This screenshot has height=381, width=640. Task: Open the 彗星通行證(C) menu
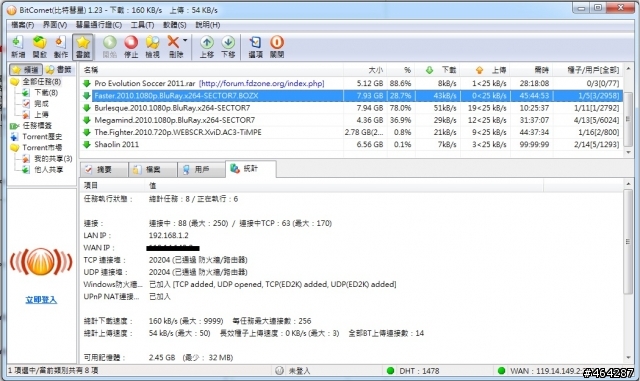tap(99, 25)
